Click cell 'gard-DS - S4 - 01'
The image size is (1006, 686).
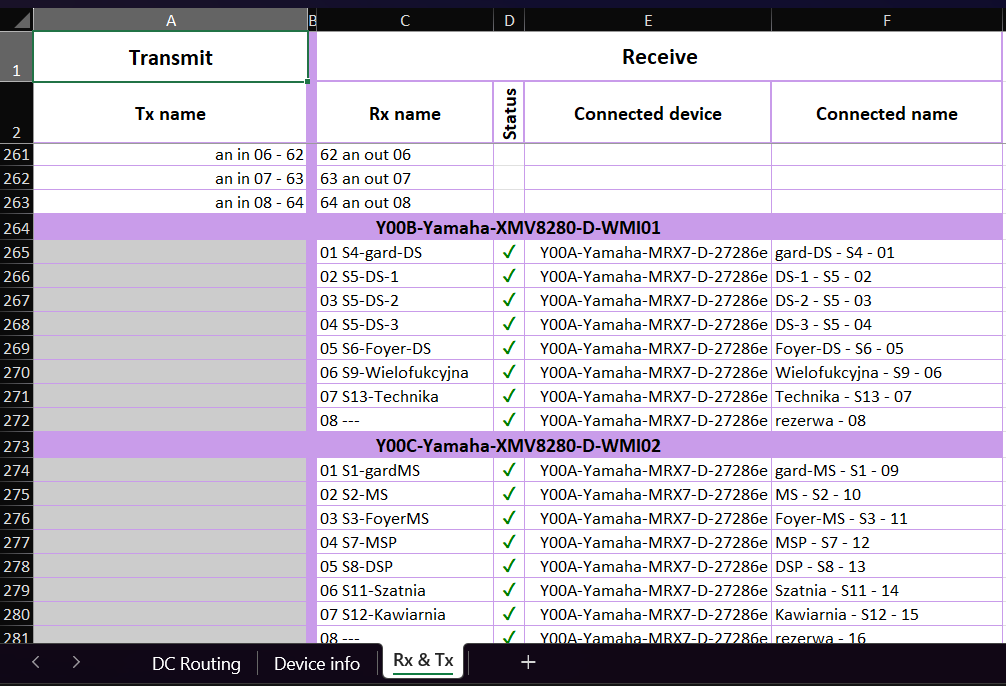[x=887, y=252]
